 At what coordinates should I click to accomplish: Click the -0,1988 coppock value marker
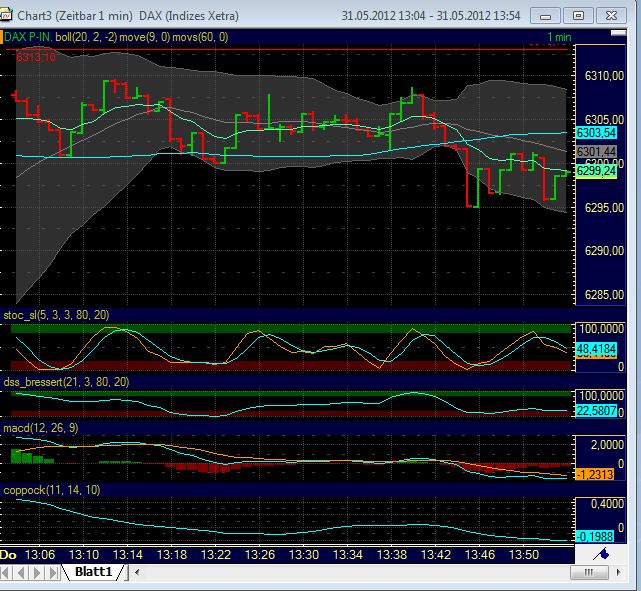click(595, 536)
